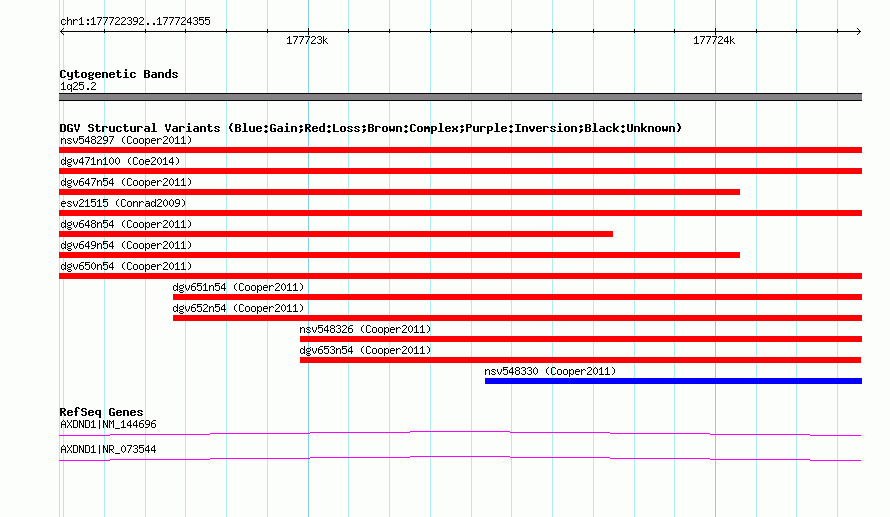Screen dimensions: 890x517
Task: Click the 1q25.2 band label
Action: (x=78, y=86)
